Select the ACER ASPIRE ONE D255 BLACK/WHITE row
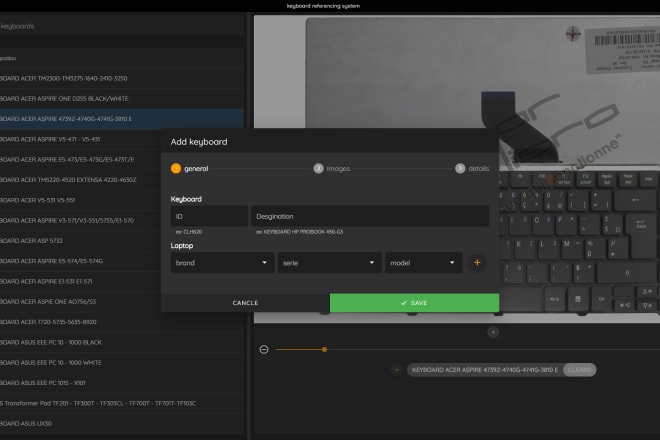Image resolution: width=660 pixels, height=440 pixels. tap(121, 99)
